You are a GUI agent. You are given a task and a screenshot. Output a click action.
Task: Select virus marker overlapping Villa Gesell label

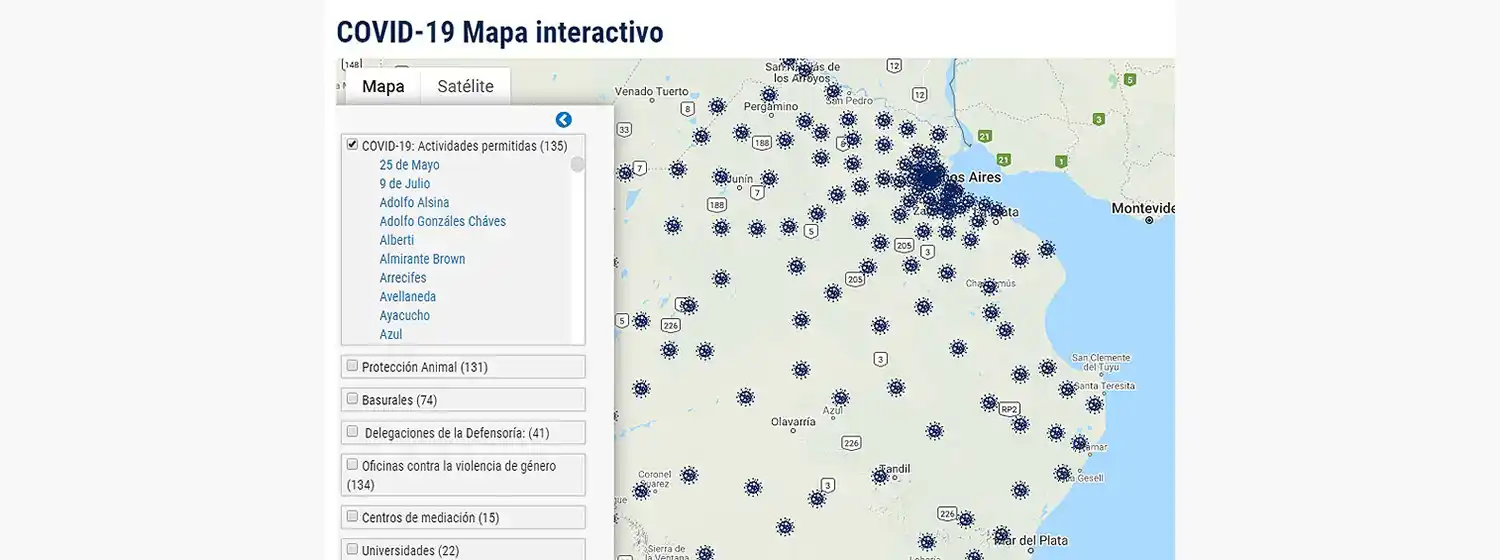[1063, 473]
